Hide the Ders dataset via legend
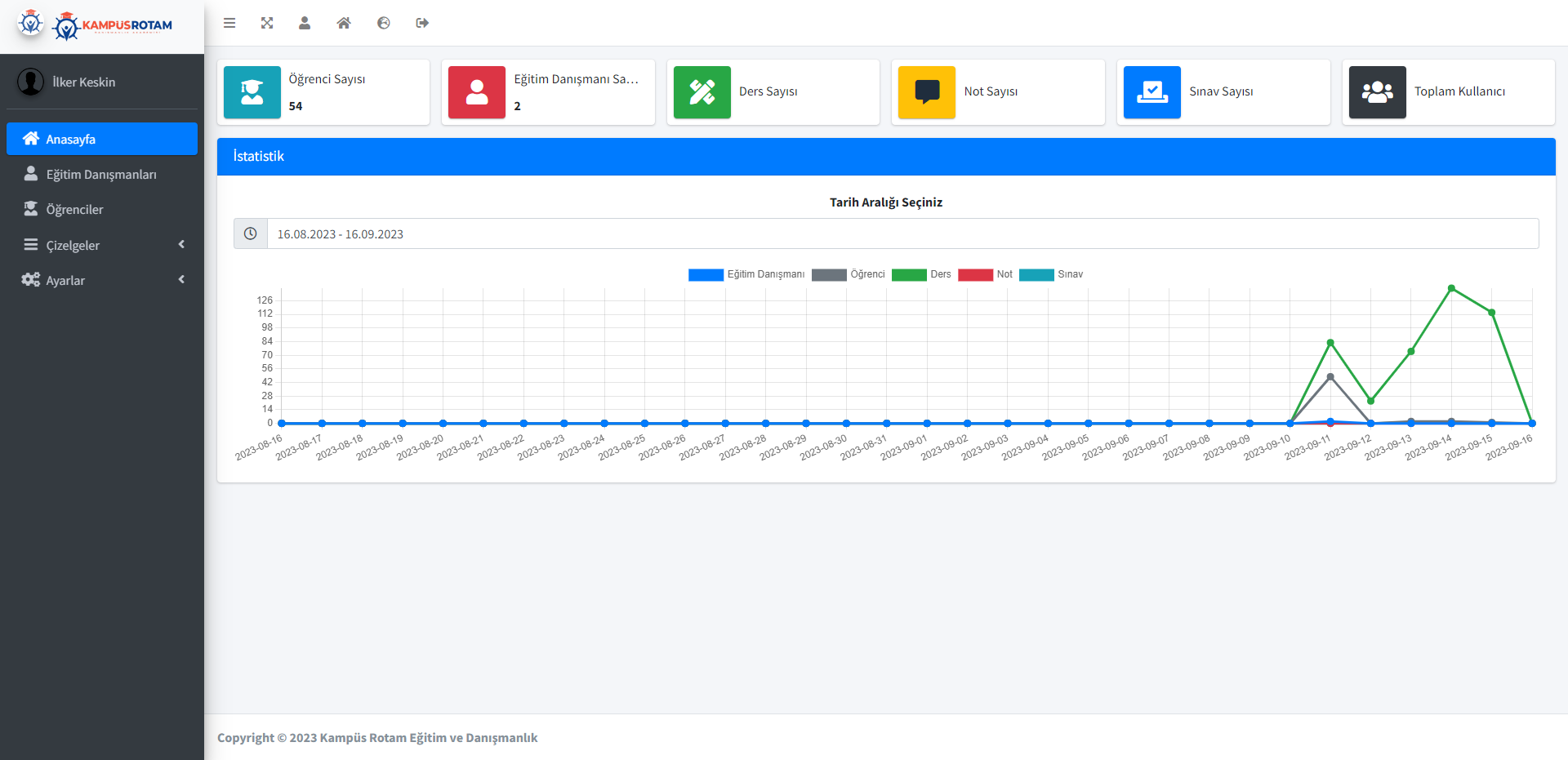1568x760 pixels. click(x=922, y=274)
